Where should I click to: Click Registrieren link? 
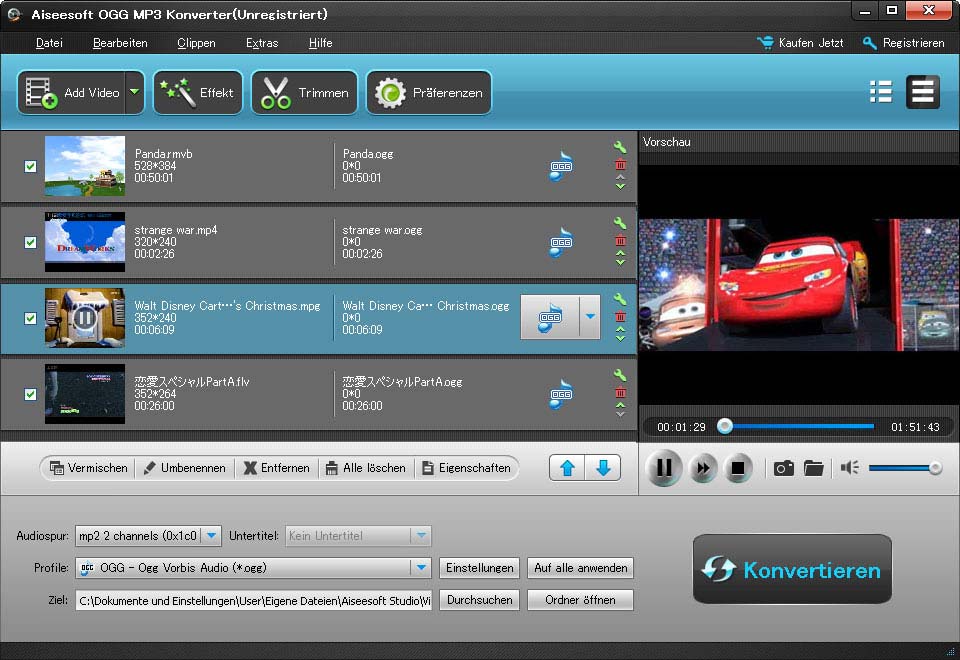tap(904, 43)
